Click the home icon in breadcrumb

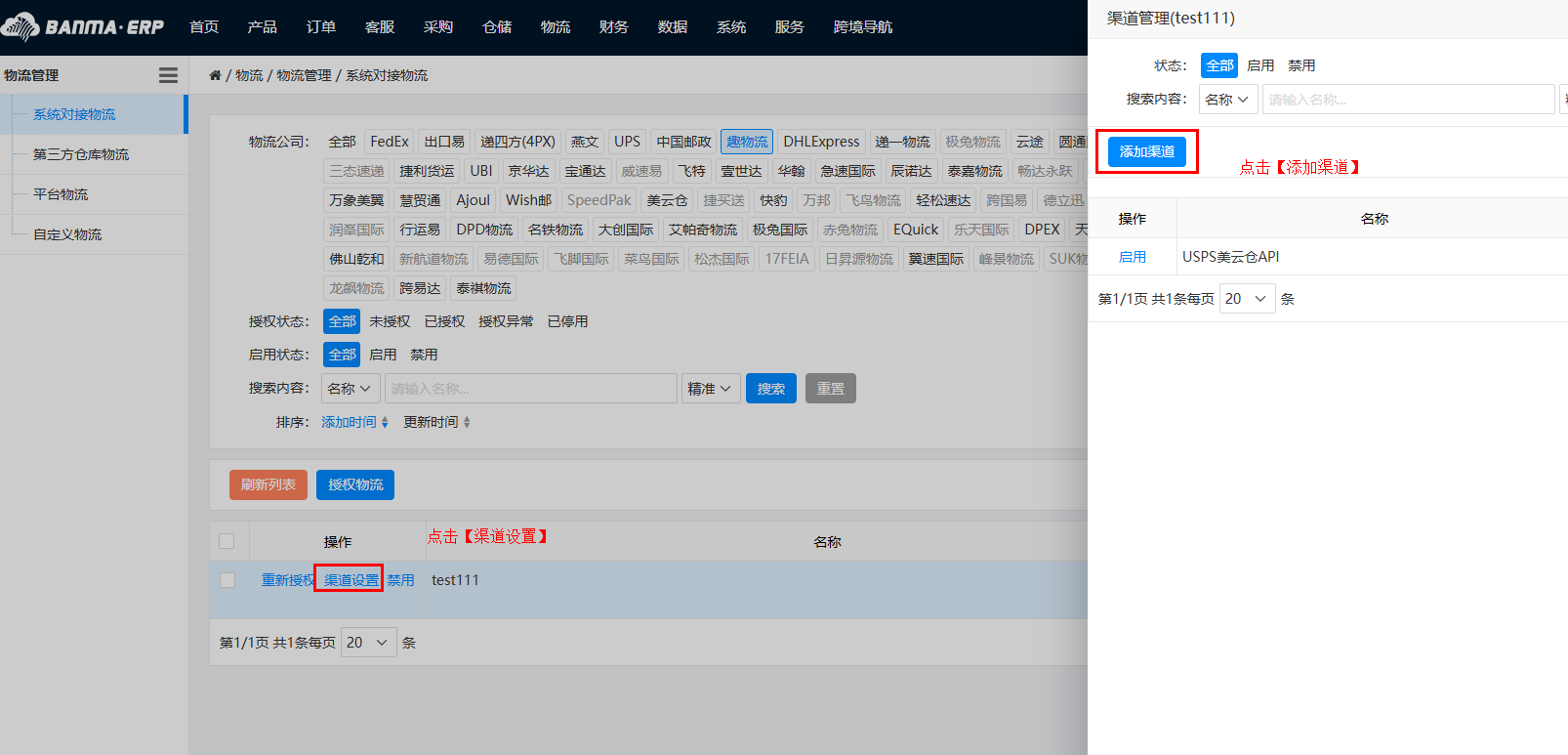(x=215, y=75)
